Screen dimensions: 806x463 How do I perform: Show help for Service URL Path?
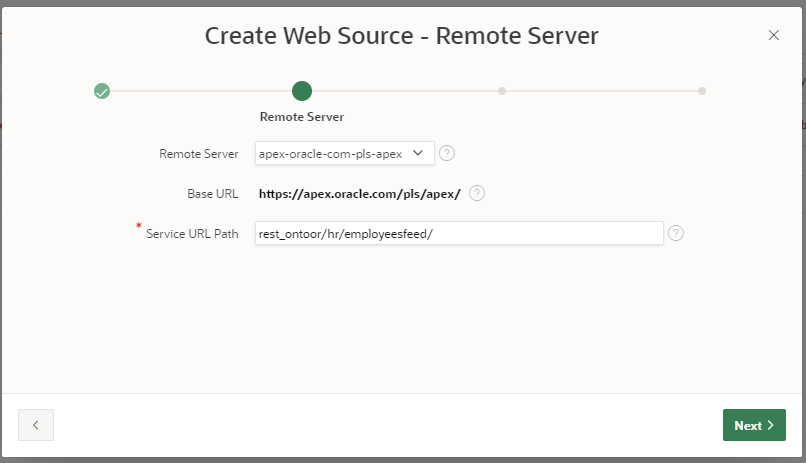[676, 233]
